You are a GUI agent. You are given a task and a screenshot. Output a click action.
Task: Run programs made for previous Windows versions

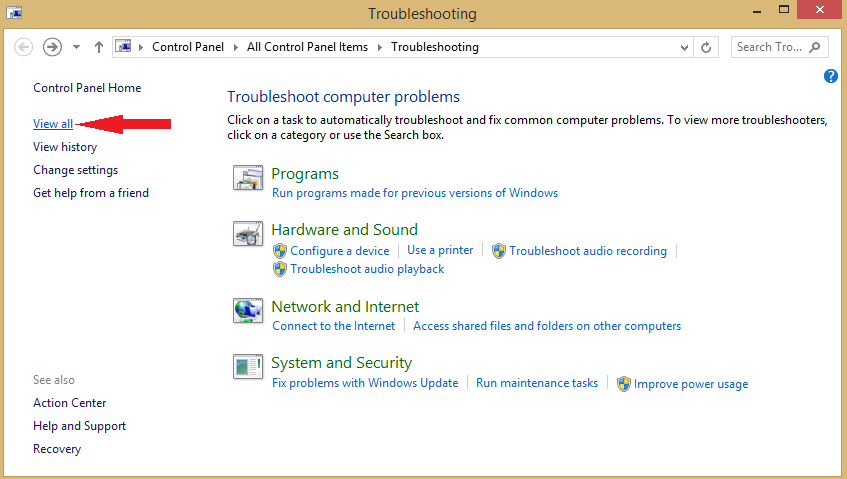tap(415, 193)
